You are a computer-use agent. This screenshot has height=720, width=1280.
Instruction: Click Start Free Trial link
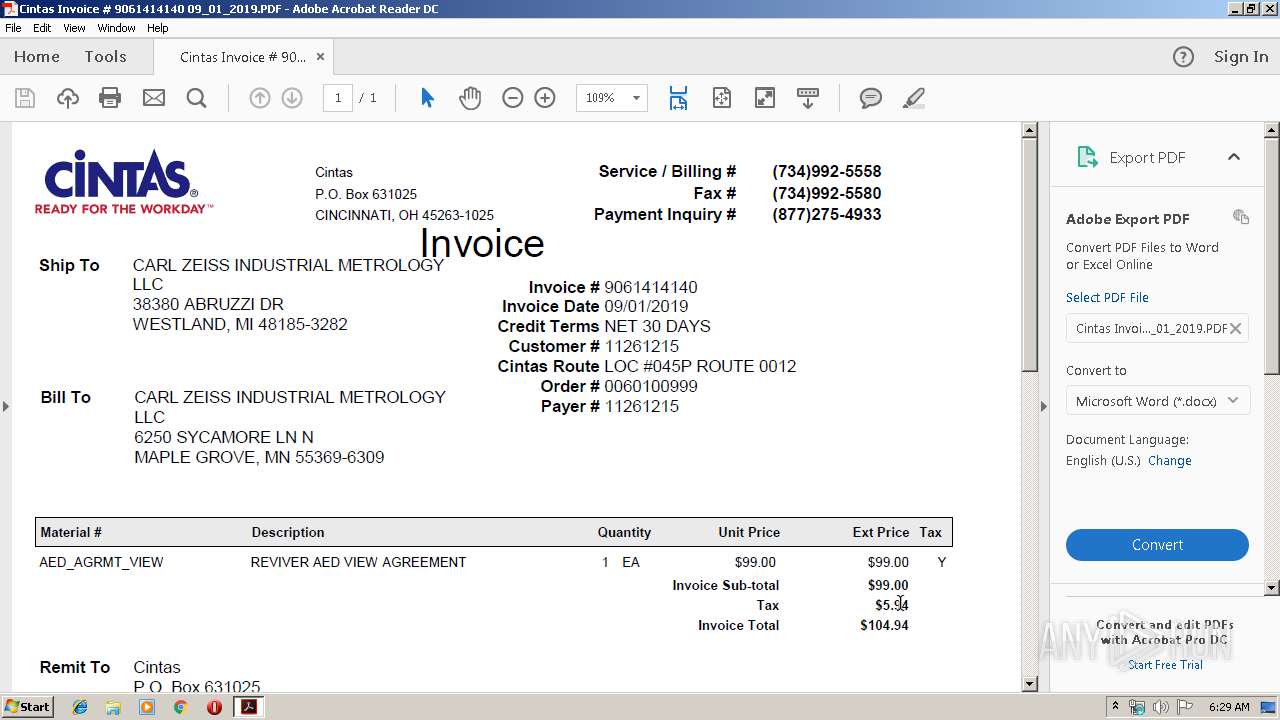(x=1165, y=665)
